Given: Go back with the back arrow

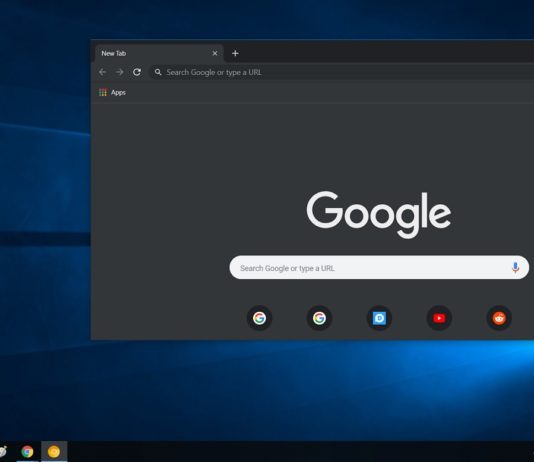Looking at the screenshot, I should 103,72.
